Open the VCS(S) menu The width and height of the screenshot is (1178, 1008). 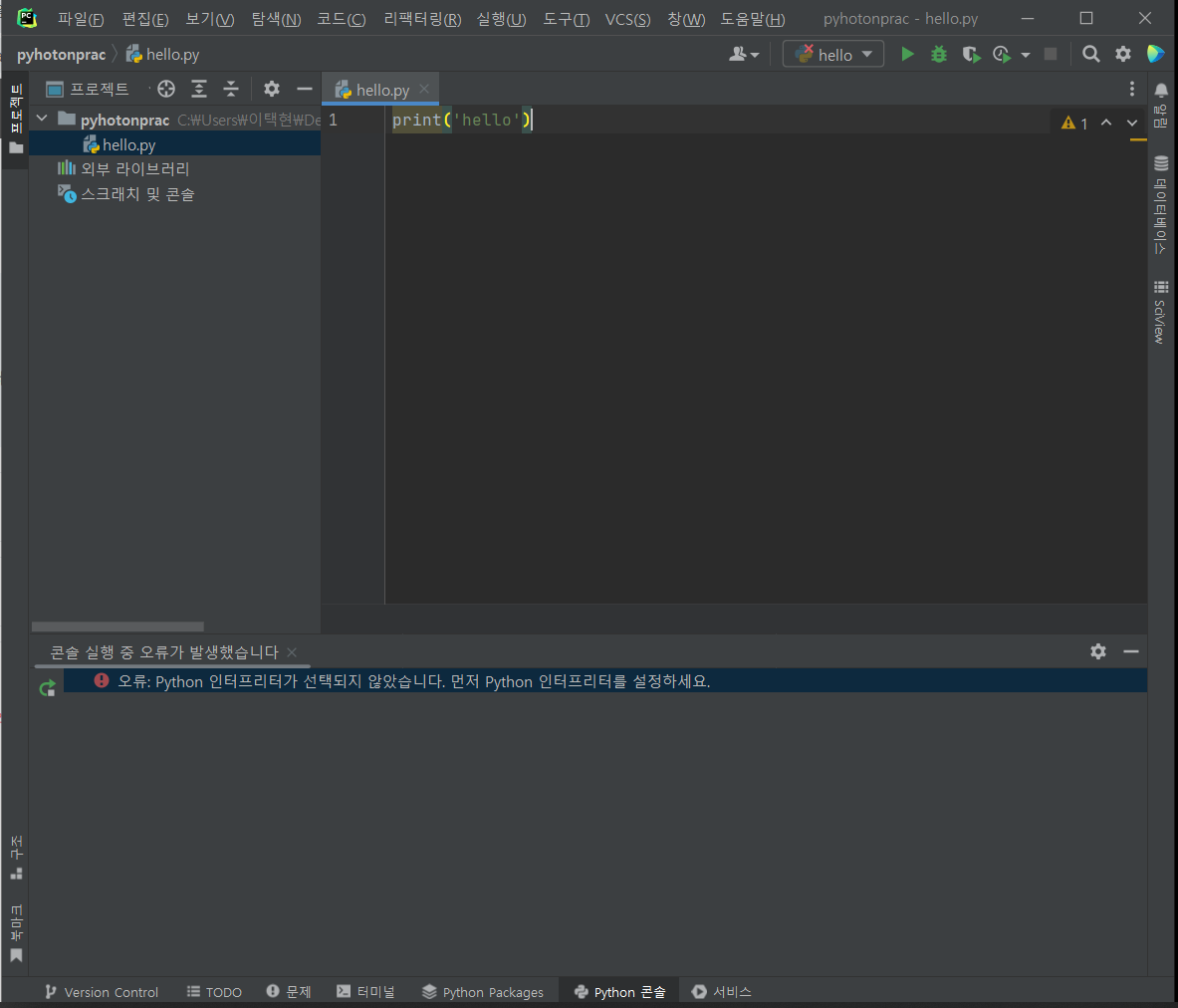coord(628,19)
